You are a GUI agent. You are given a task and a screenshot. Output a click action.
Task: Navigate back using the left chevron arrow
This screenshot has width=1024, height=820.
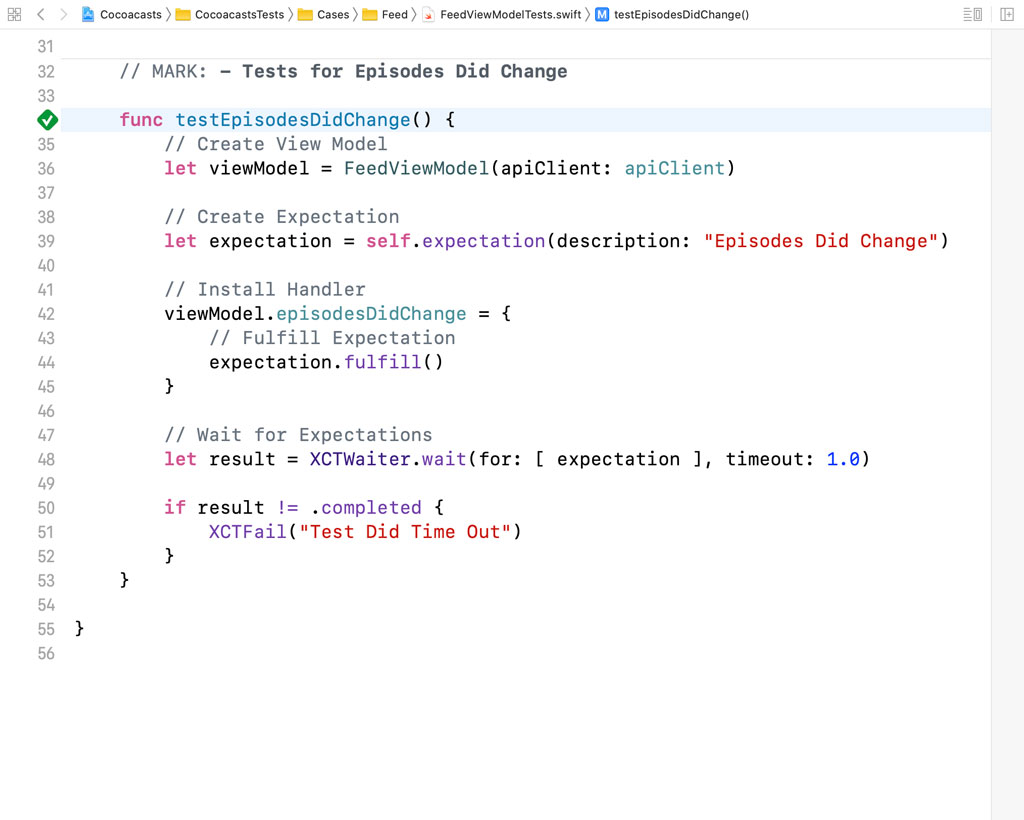39,14
